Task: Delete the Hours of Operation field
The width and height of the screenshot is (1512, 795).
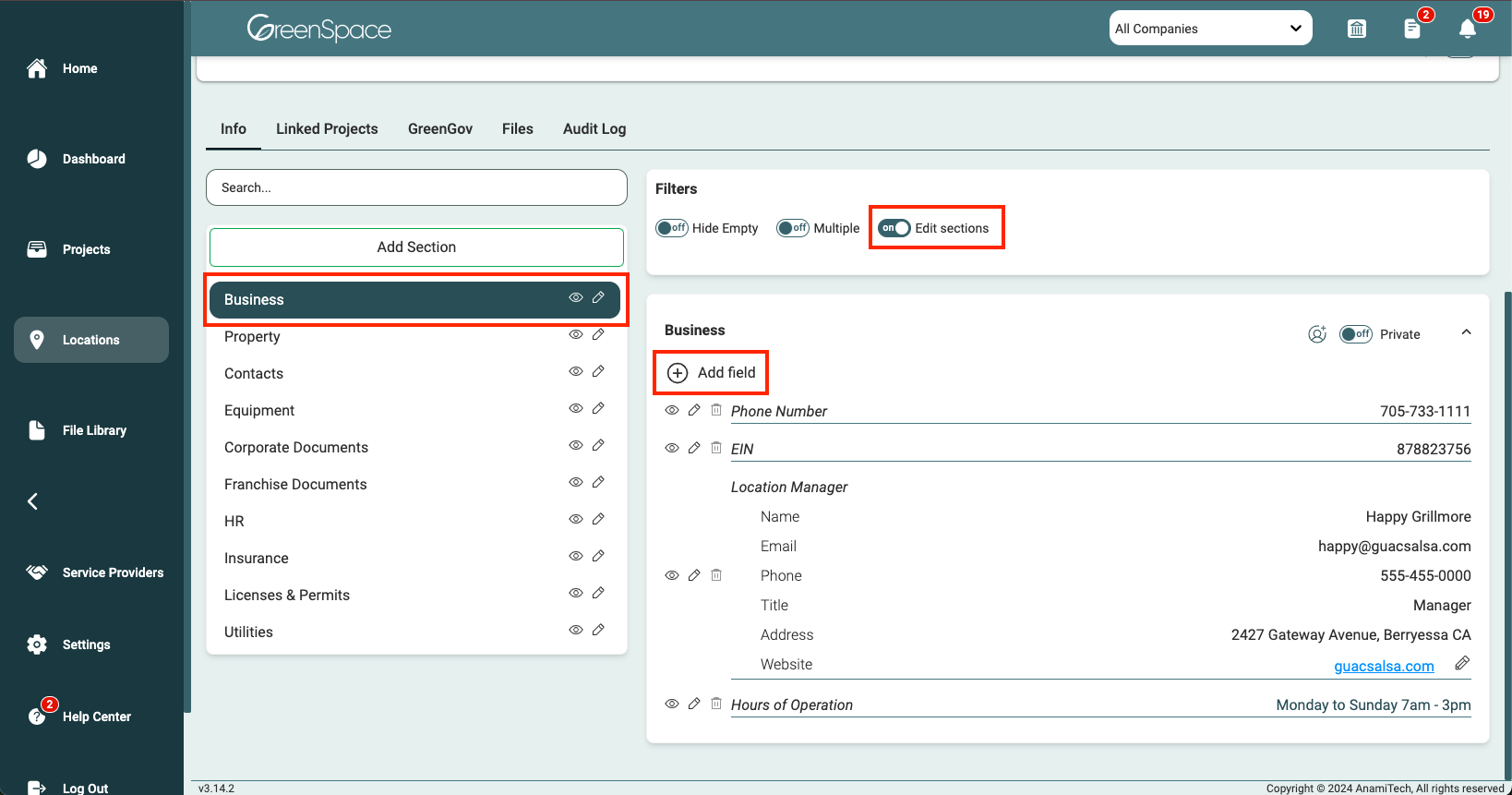Action: tap(716, 704)
